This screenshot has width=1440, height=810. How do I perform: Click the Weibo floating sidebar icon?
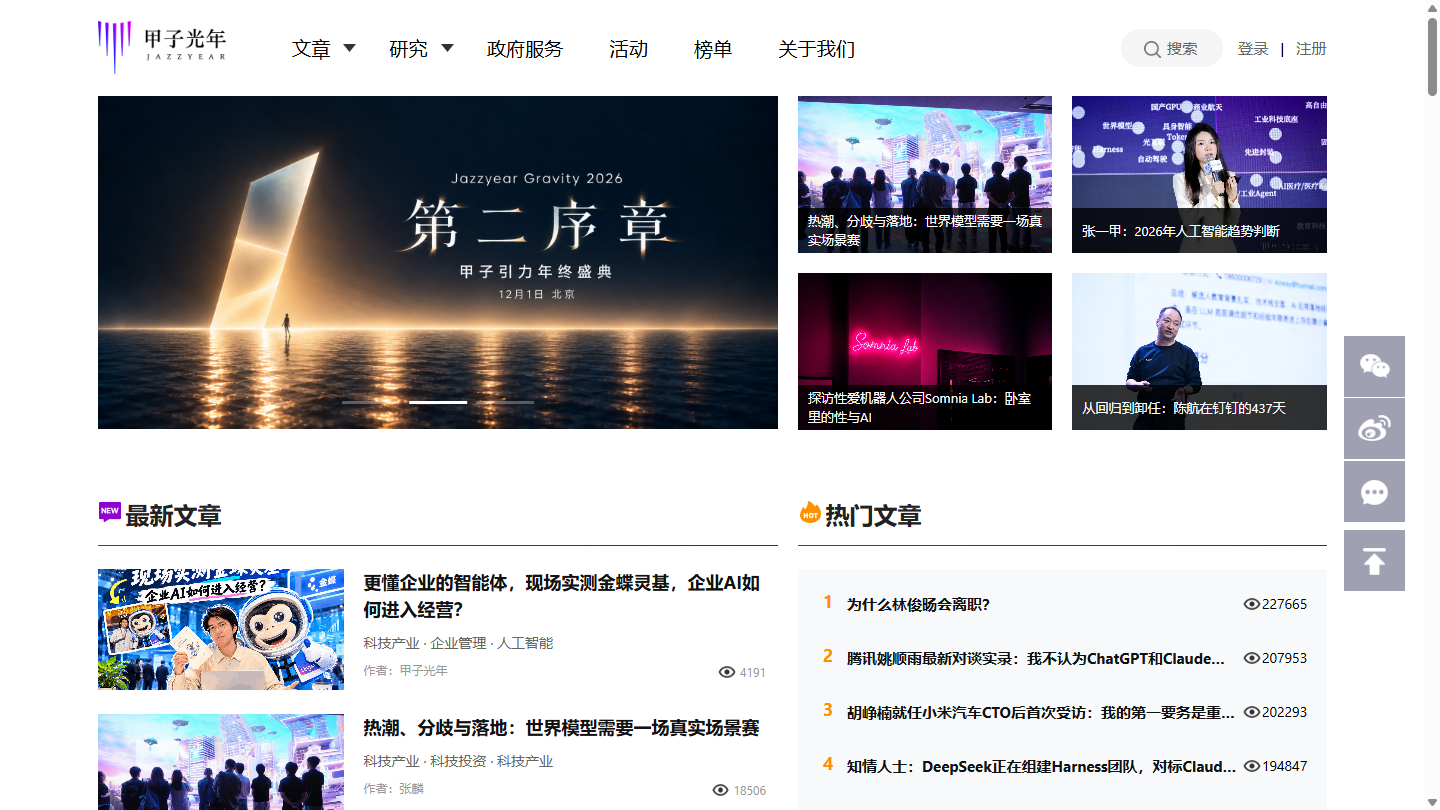(x=1374, y=429)
